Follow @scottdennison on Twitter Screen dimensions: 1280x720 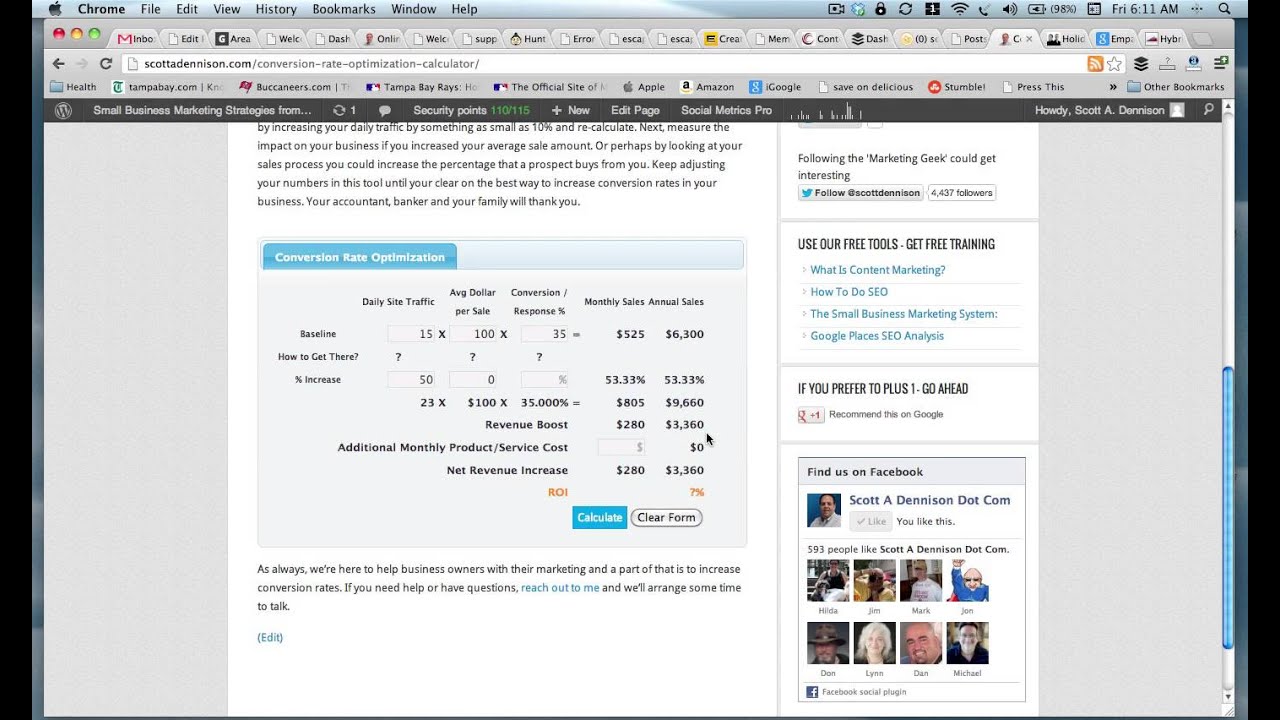click(x=860, y=193)
